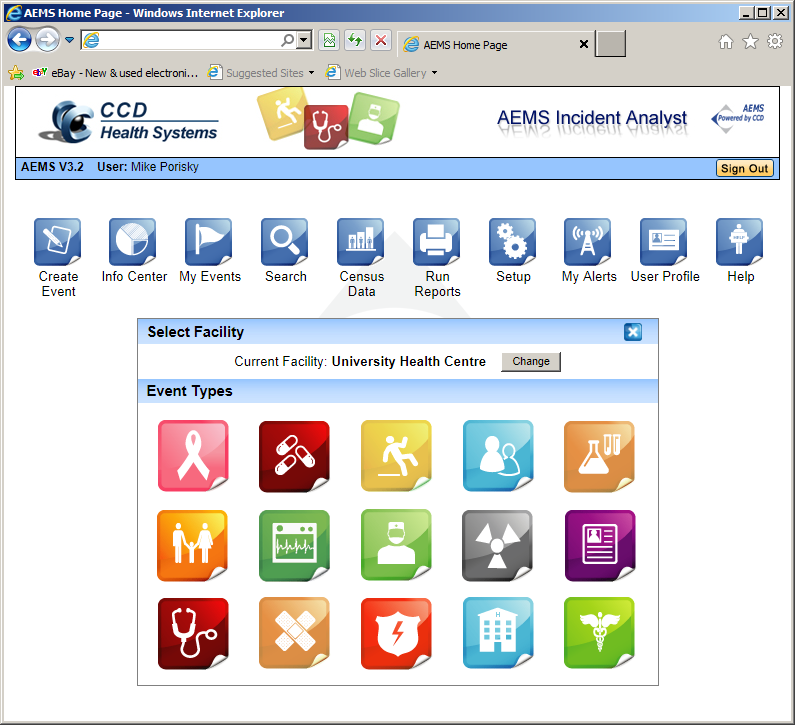
Task: Click the Sign Out button
Action: tap(744, 168)
